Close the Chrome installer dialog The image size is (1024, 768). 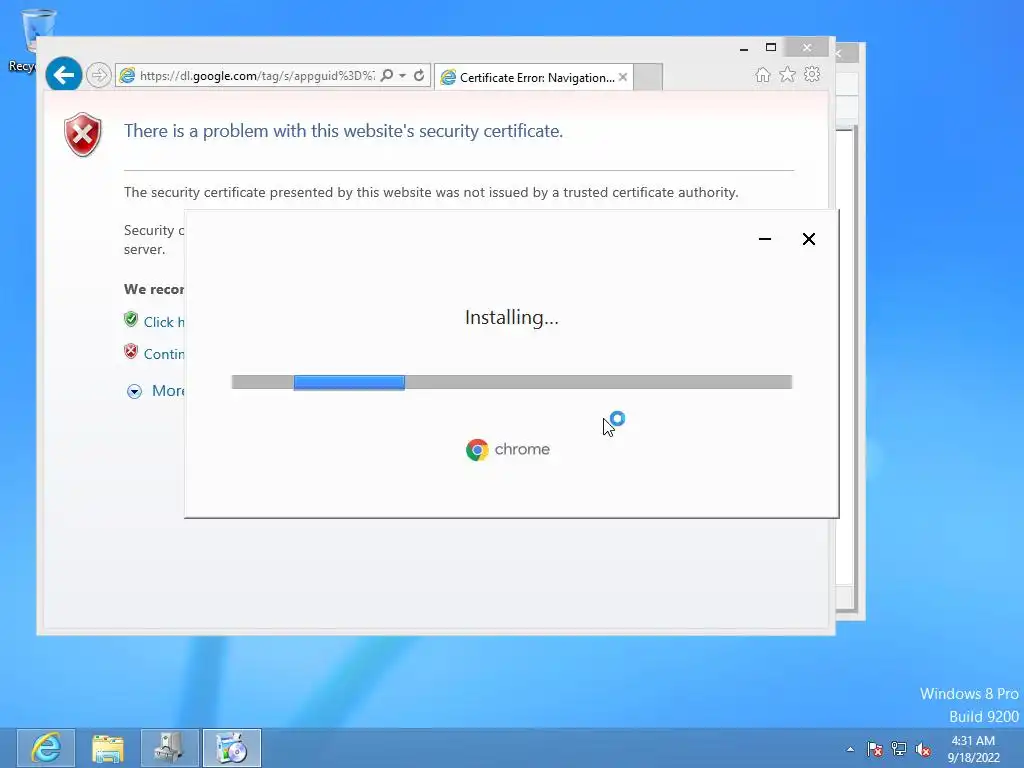point(808,239)
